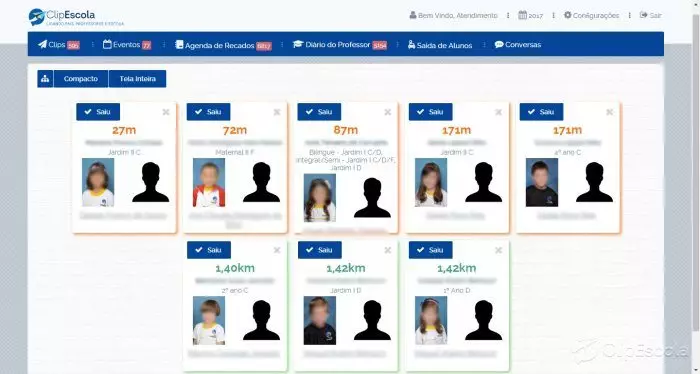Mark the 27m student as Saiu
700x374 pixels.
98,112
